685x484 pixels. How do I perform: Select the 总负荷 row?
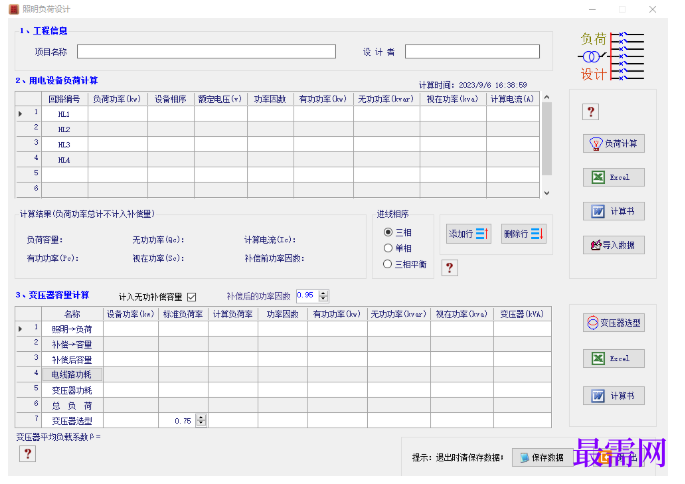pos(73,405)
